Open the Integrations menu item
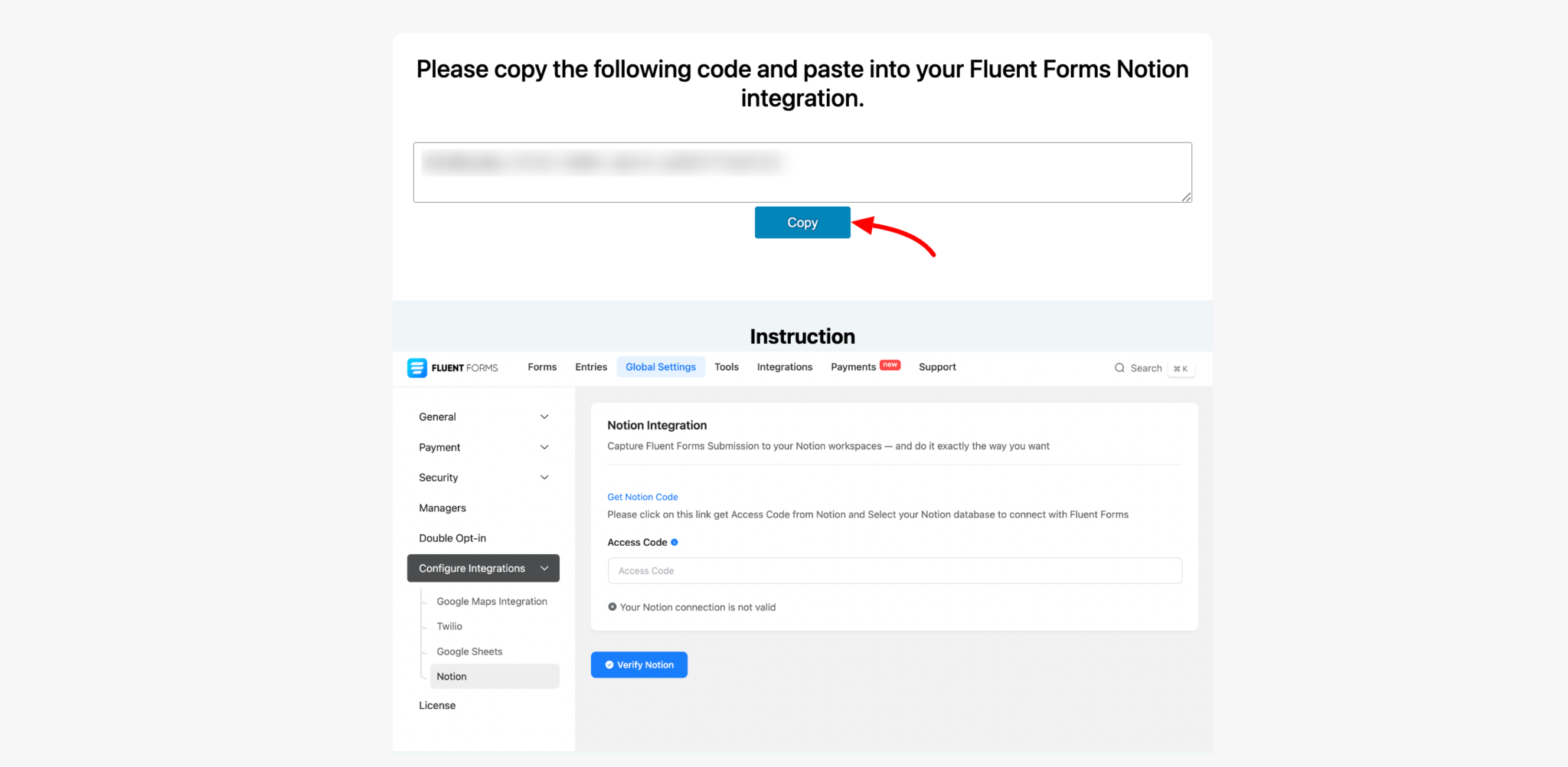The width and height of the screenshot is (1568, 767). pos(784,367)
